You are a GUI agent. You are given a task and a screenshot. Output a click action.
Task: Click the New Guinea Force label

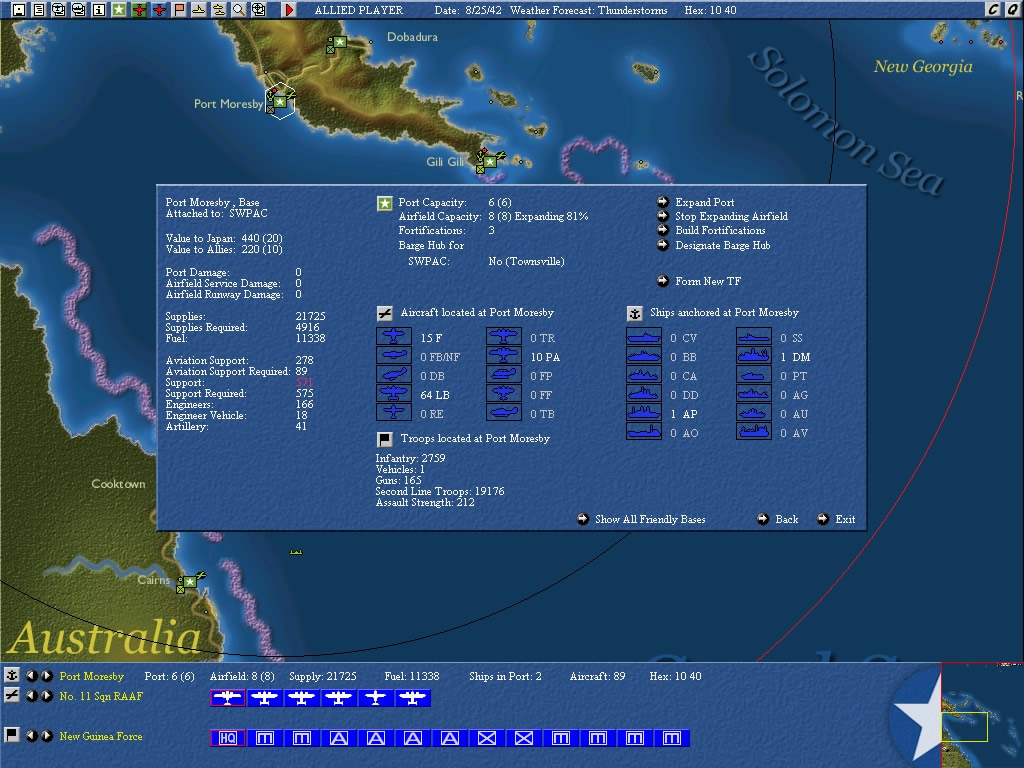click(x=101, y=736)
